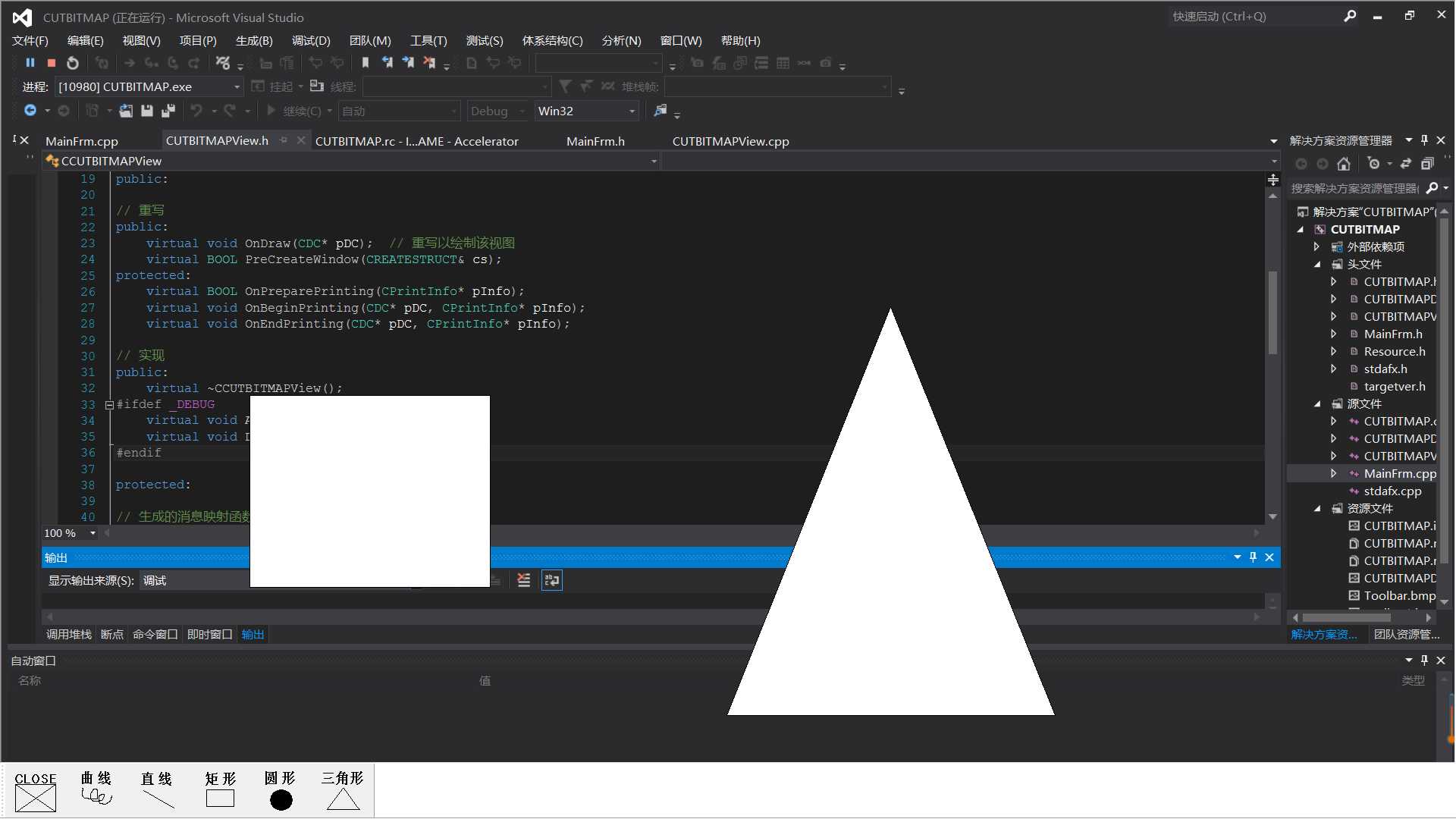
Task: Click the quick launch search icon
Action: point(1350,16)
